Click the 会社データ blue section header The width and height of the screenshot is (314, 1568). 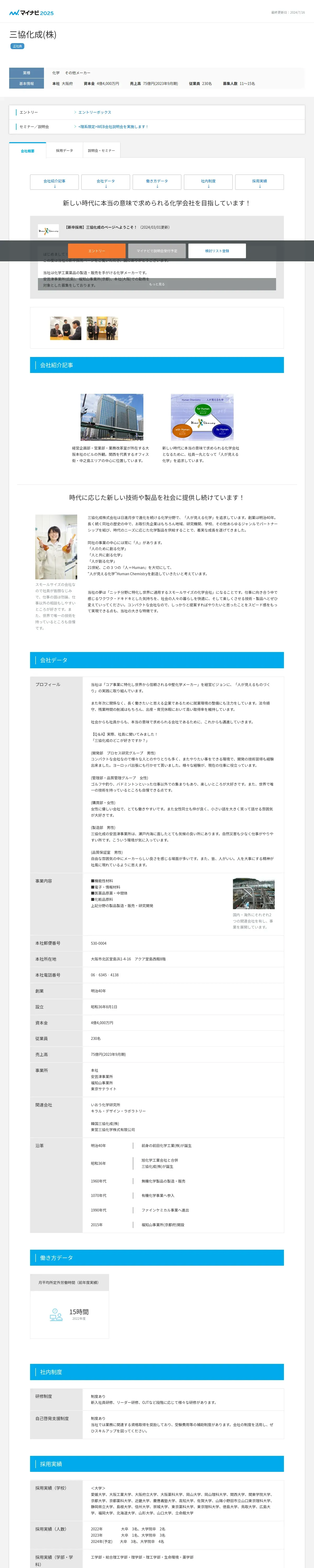point(157,660)
